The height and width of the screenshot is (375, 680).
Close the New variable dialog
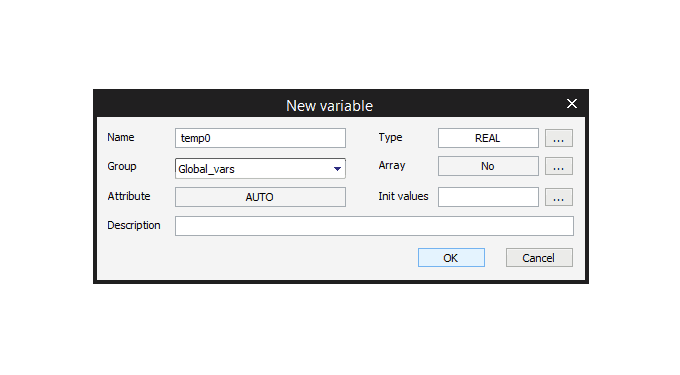point(572,104)
